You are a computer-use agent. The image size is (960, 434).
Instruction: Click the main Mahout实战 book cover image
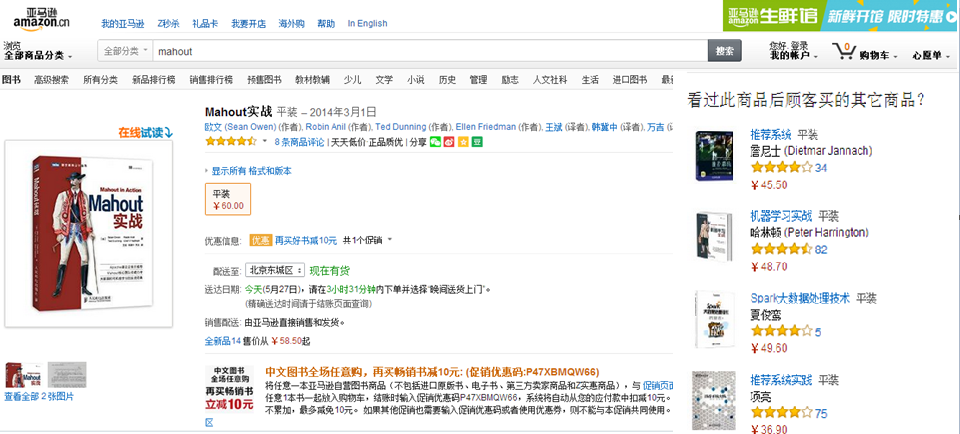click(x=89, y=234)
